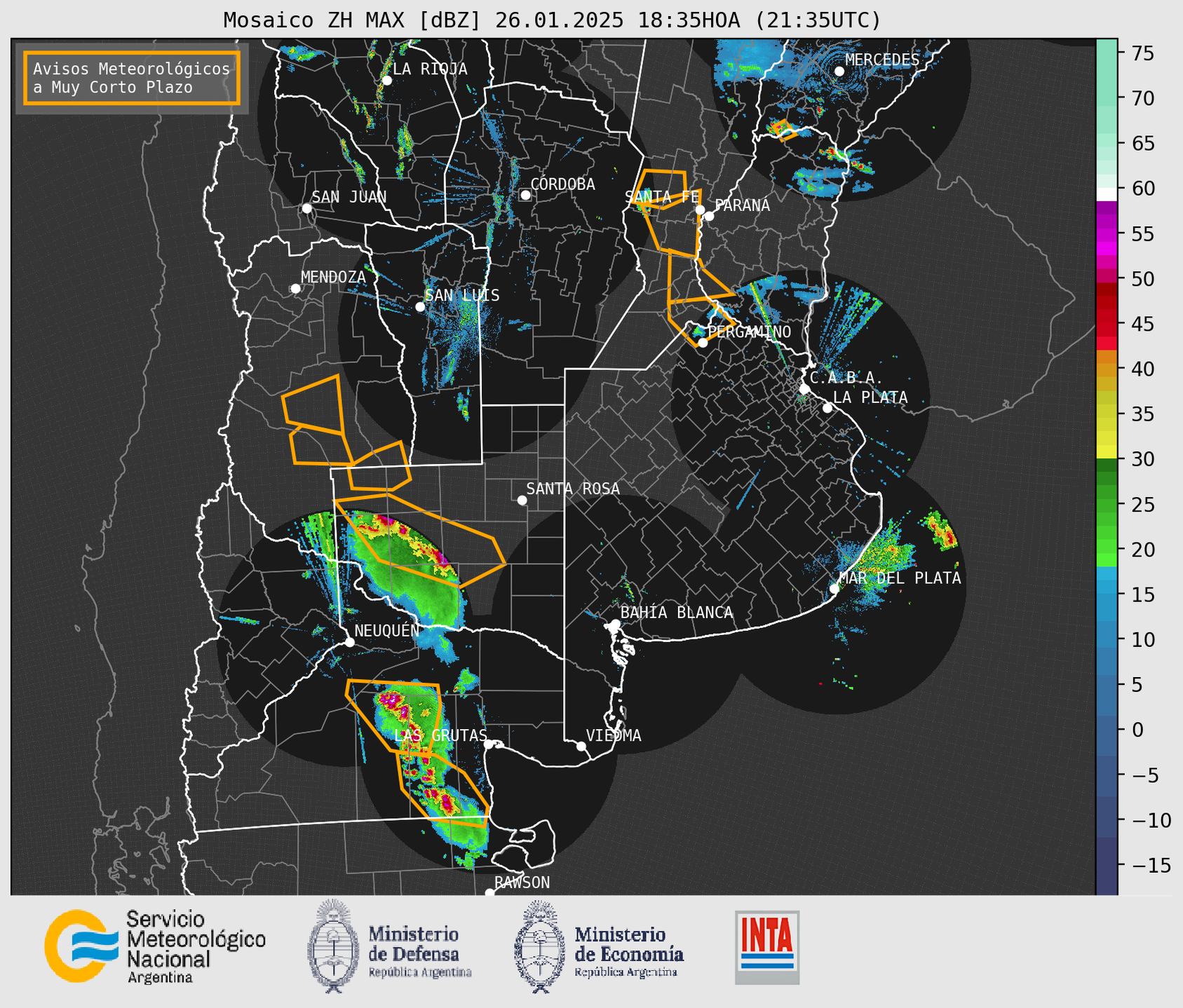Click the large green radar echo north of Neuquén
Image resolution: width=1183 pixels, height=1008 pixels.
(407, 571)
